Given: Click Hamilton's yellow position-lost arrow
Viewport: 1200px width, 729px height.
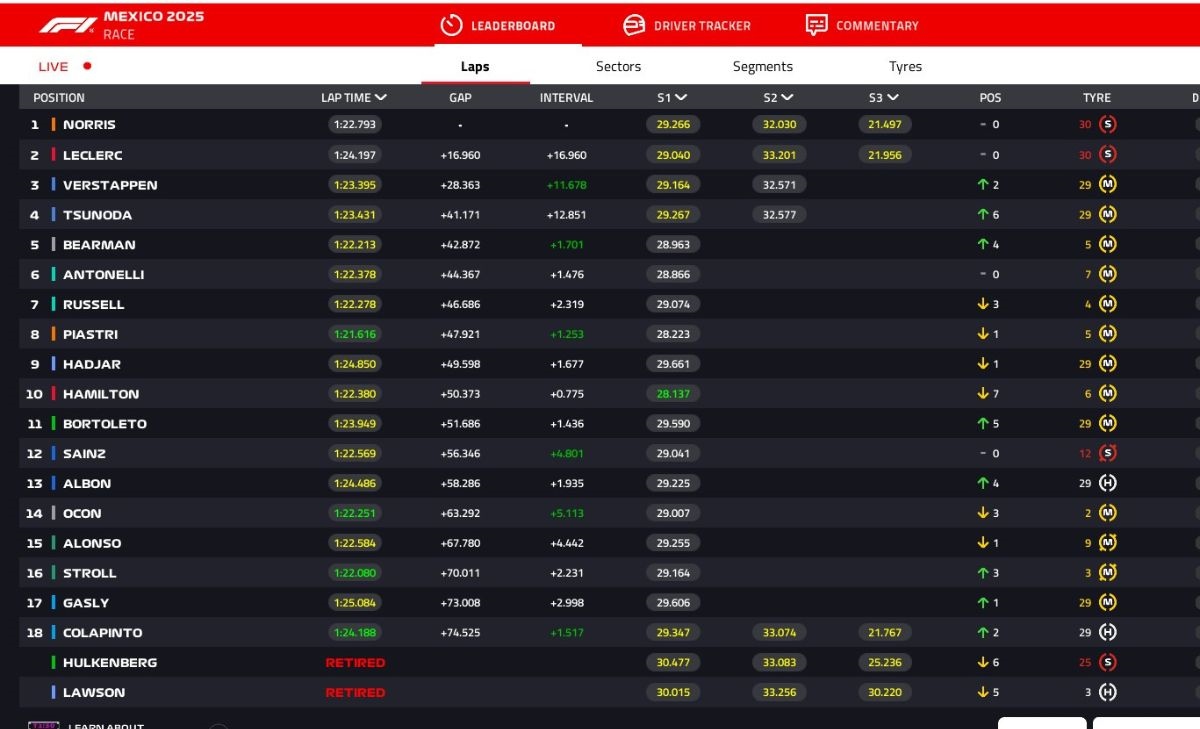Looking at the screenshot, I should pos(982,394).
